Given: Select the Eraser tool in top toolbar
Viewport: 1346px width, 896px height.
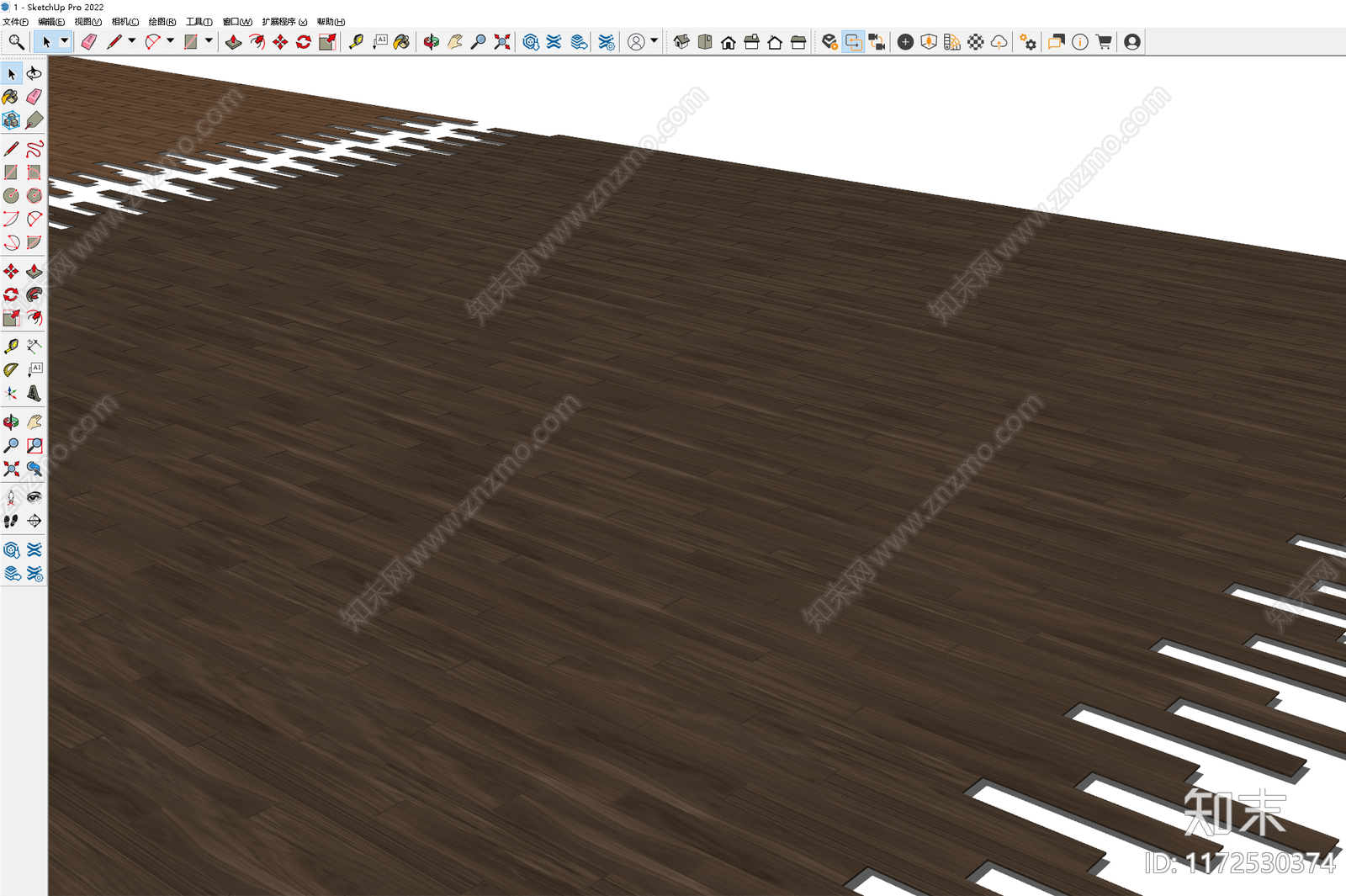Looking at the screenshot, I should coord(88,41).
